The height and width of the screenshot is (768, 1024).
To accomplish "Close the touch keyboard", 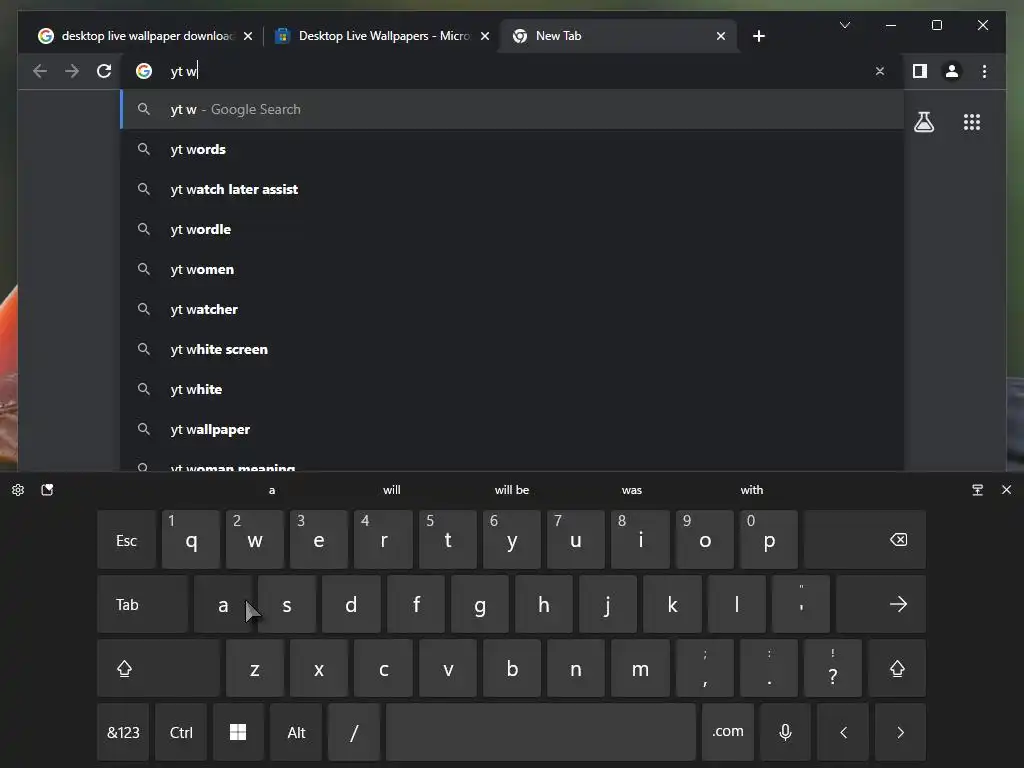I will tap(1006, 490).
